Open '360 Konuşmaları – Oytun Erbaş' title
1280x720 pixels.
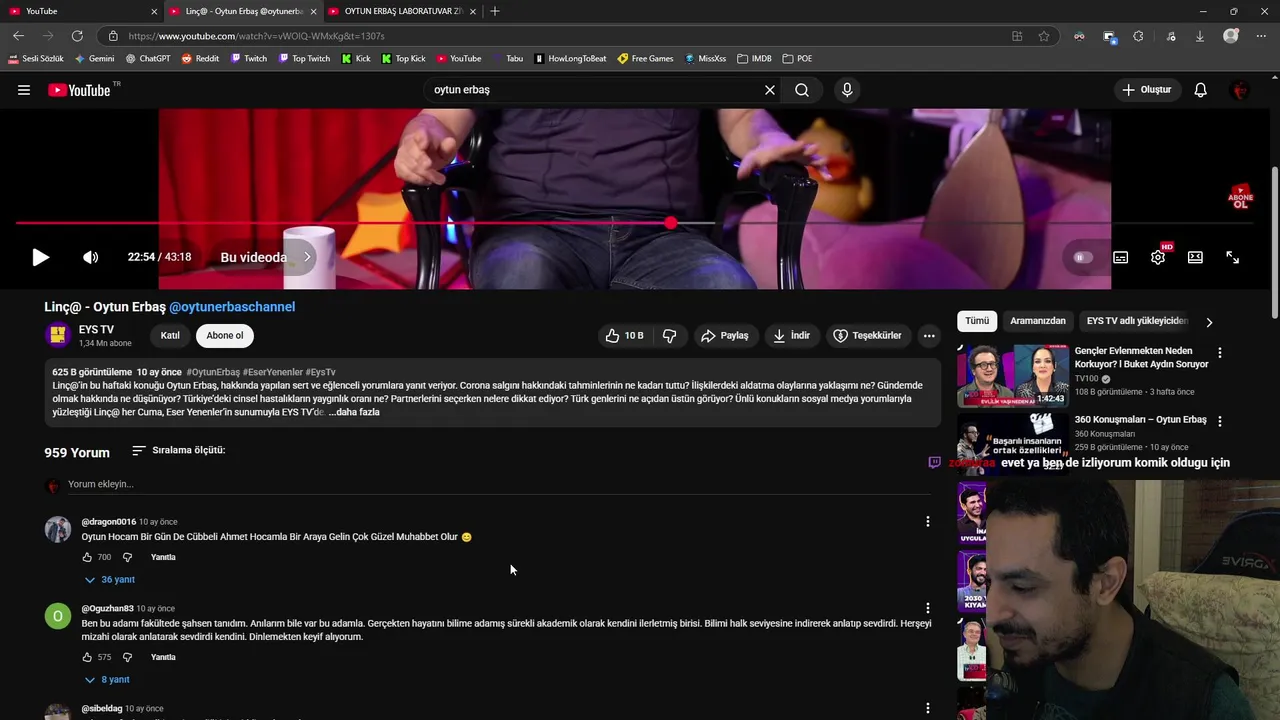1141,420
